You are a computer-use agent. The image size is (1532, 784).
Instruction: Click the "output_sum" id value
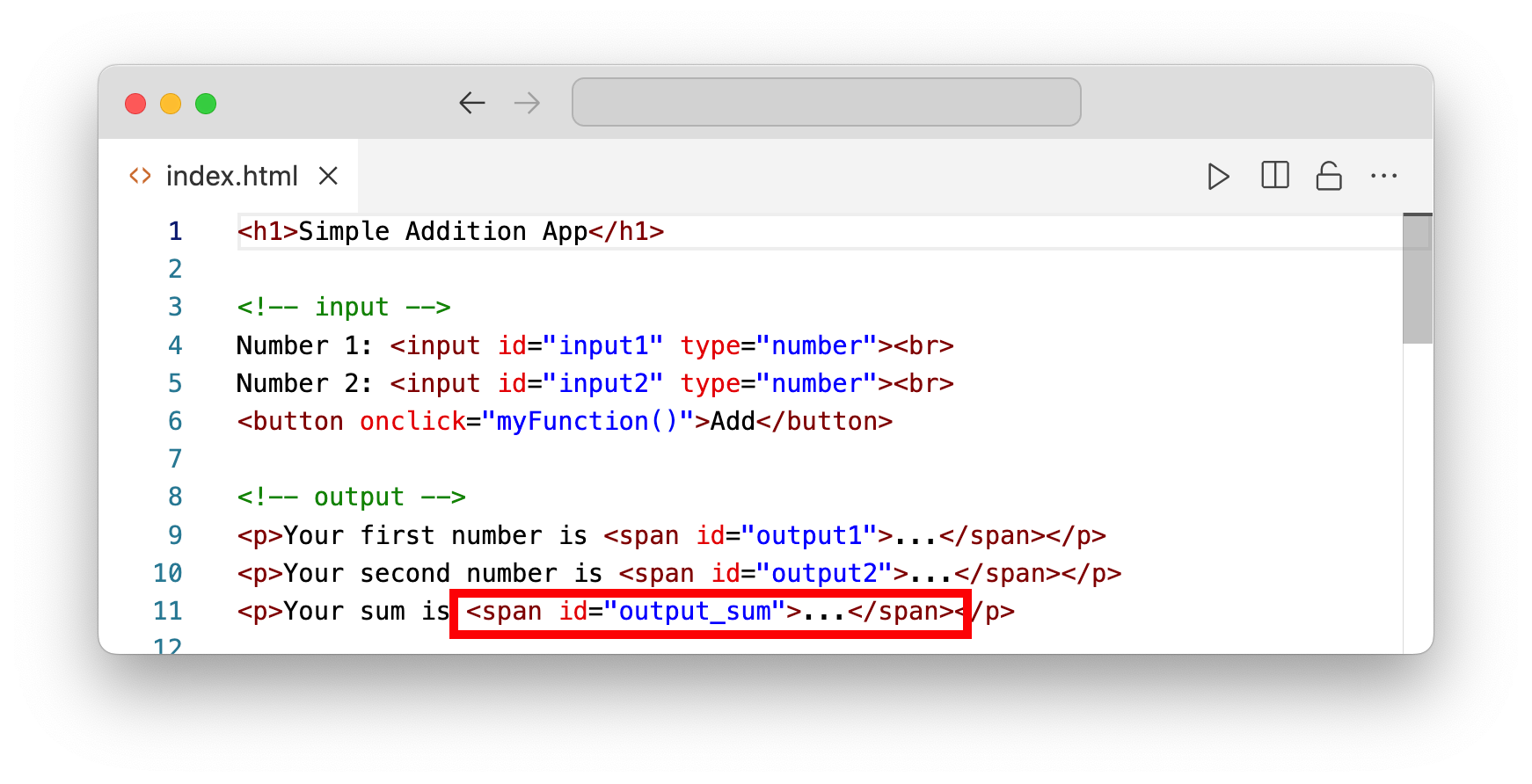pos(695,611)
